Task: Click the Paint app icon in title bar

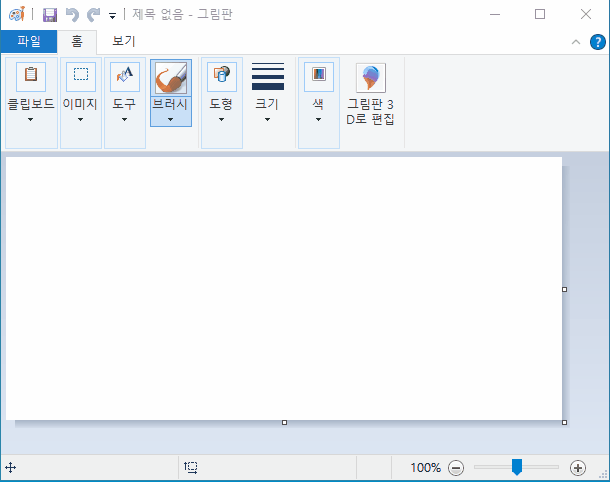Action: 17,14
